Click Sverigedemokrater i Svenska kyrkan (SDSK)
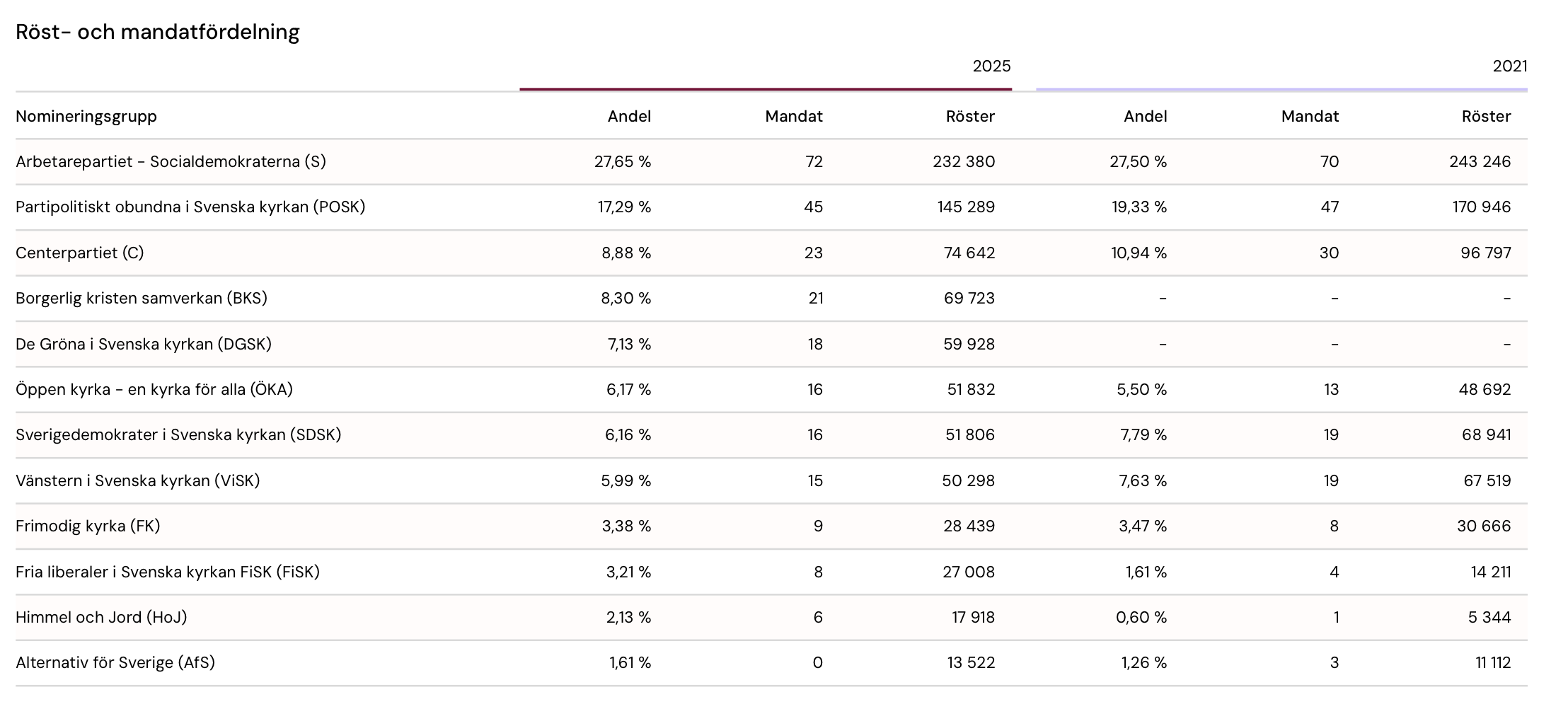This screenshot has width=1568, height=709. [178, 434]
